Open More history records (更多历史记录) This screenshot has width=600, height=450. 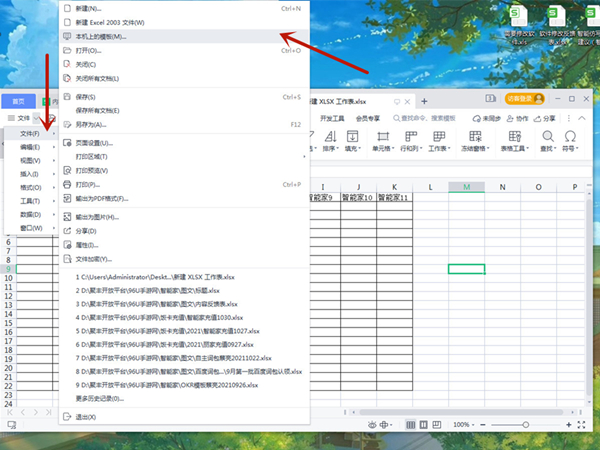[100, 399]
